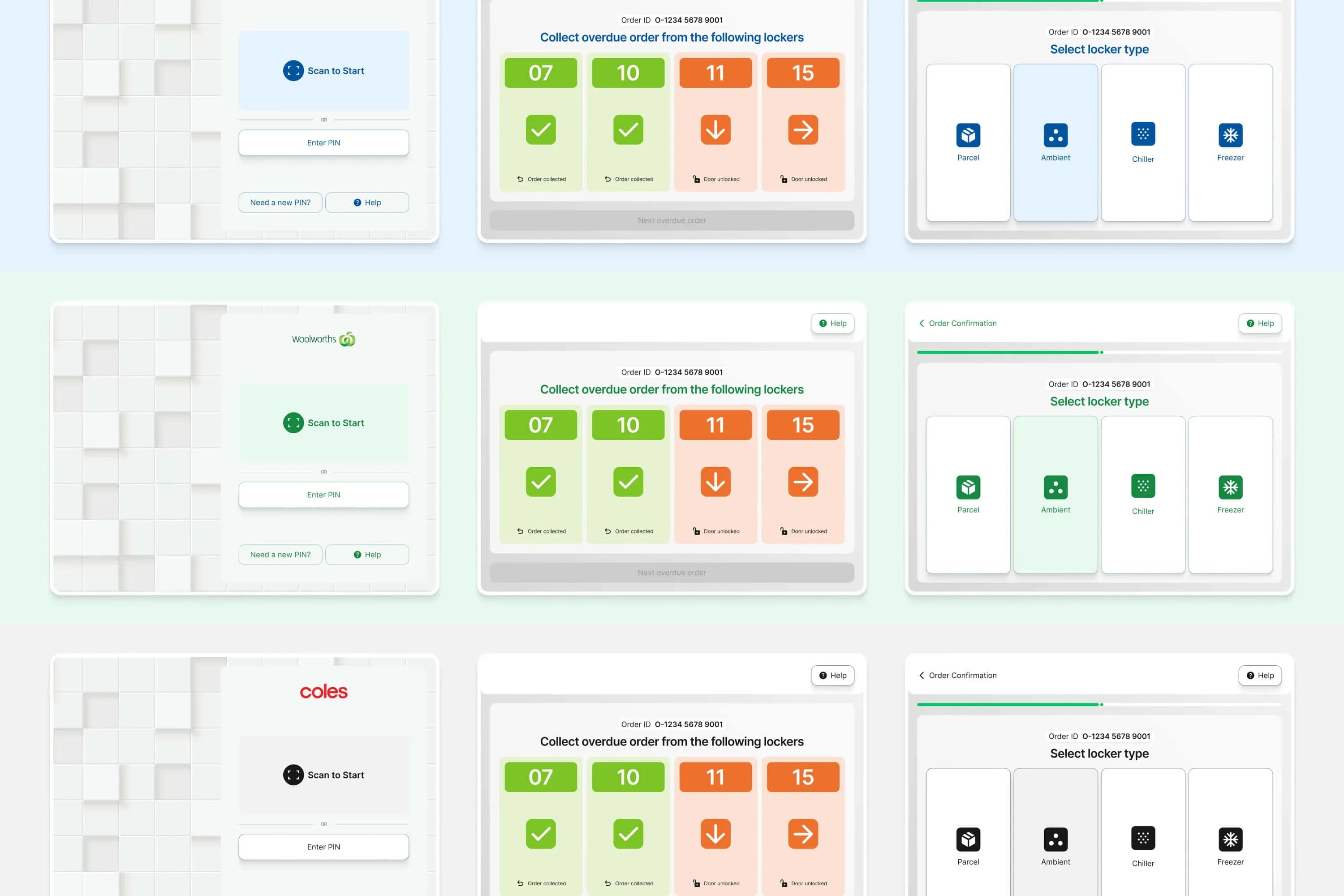The image size is (1344, 896).
Task: Select the green Freezer snowflake icon
Action: pyautogui.click(x=1230, y=487)
